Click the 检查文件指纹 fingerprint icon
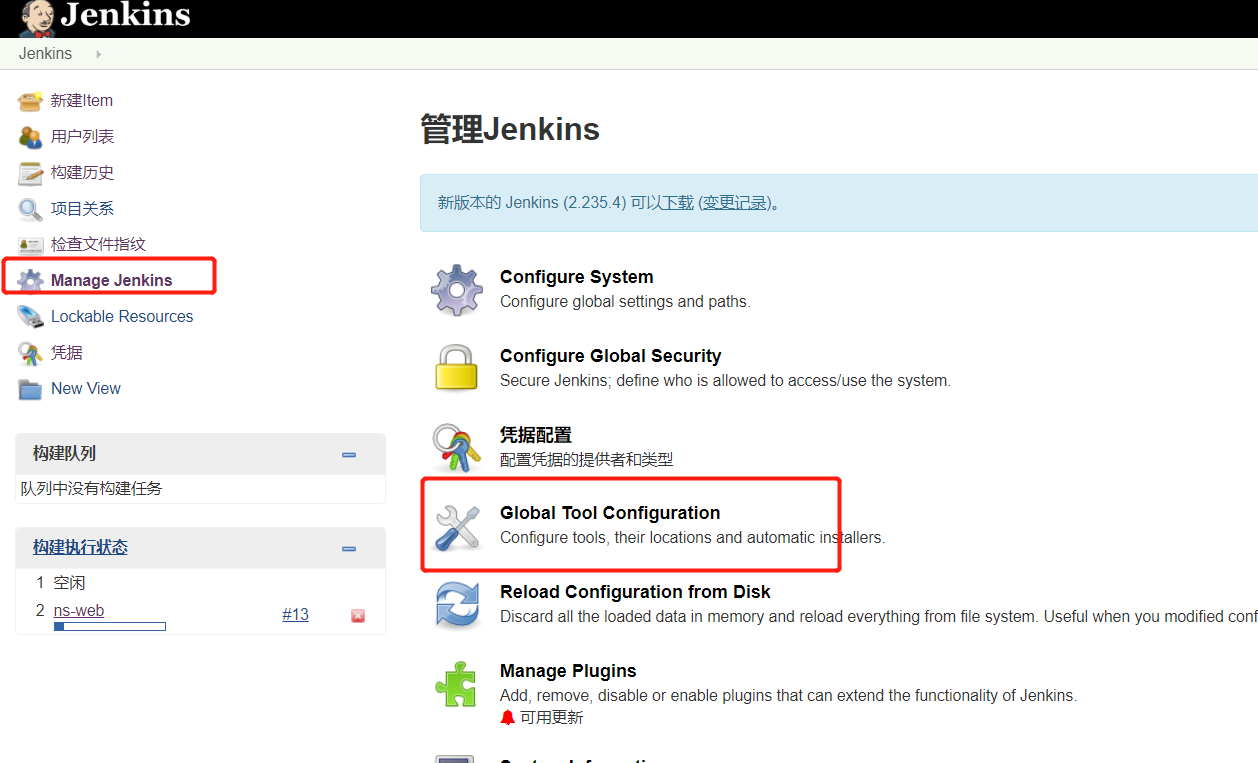 [31, 245]
